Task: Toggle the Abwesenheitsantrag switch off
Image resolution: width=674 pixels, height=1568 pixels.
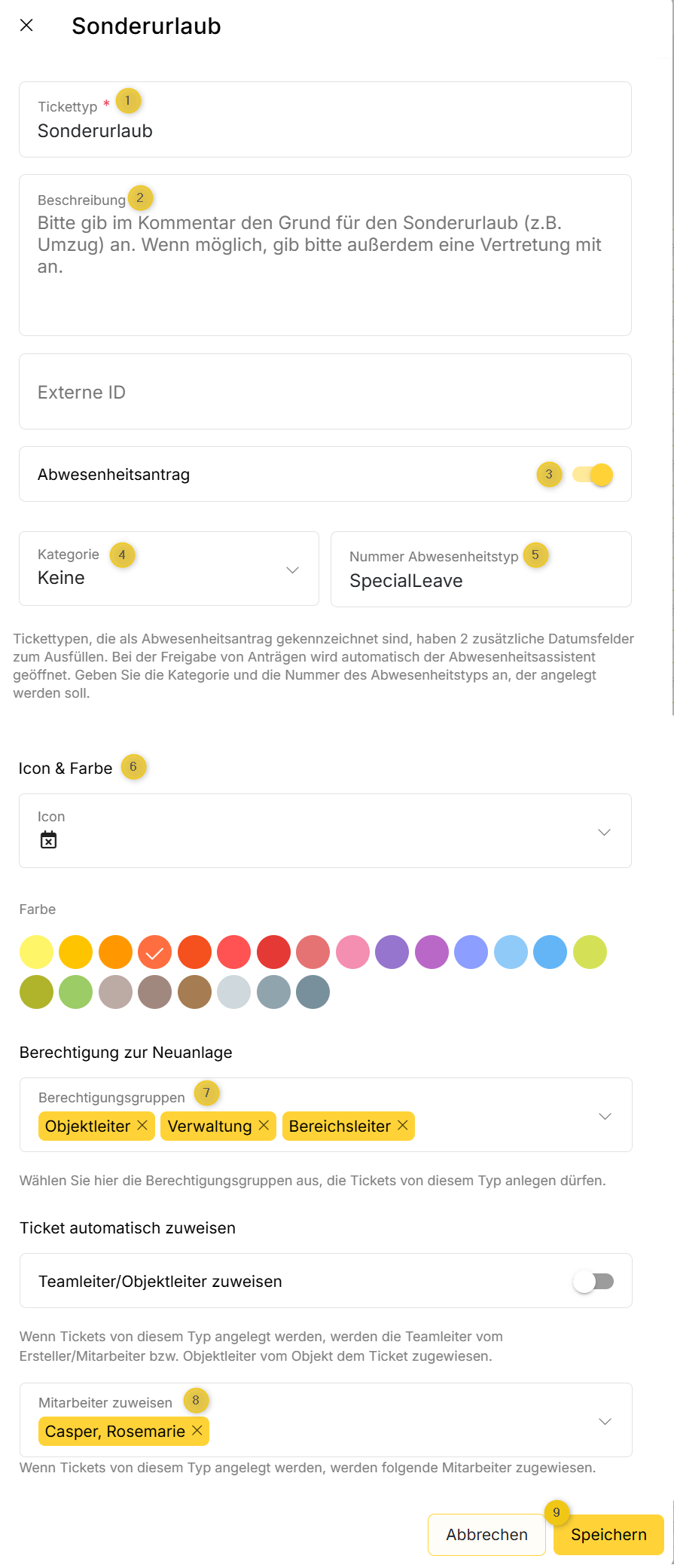Action: point(593,475)
